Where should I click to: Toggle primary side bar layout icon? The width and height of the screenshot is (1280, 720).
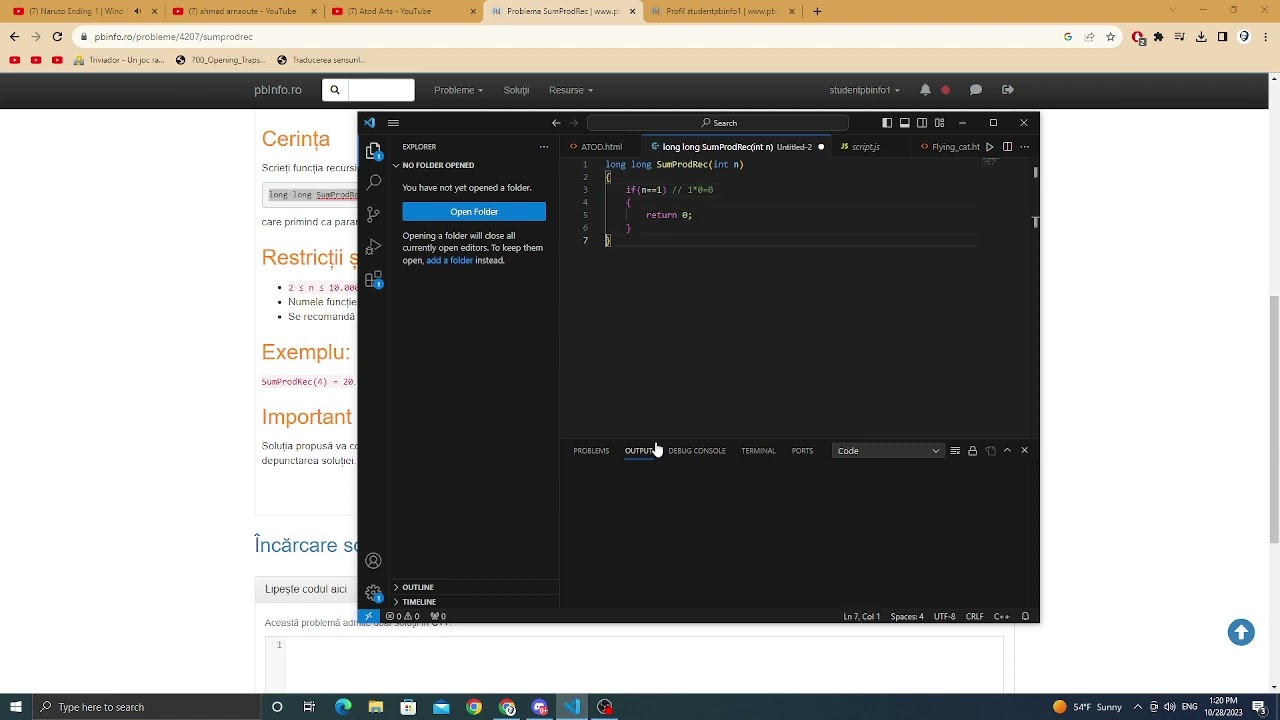pos(887,123)
